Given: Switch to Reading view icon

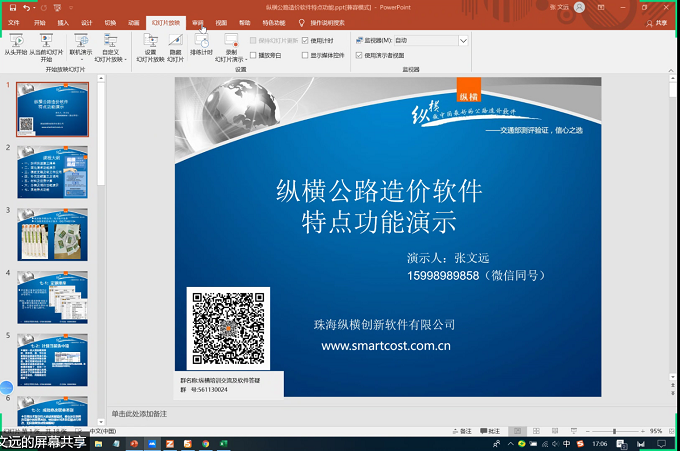Looking at the screenshot, I should coord(555,431).
